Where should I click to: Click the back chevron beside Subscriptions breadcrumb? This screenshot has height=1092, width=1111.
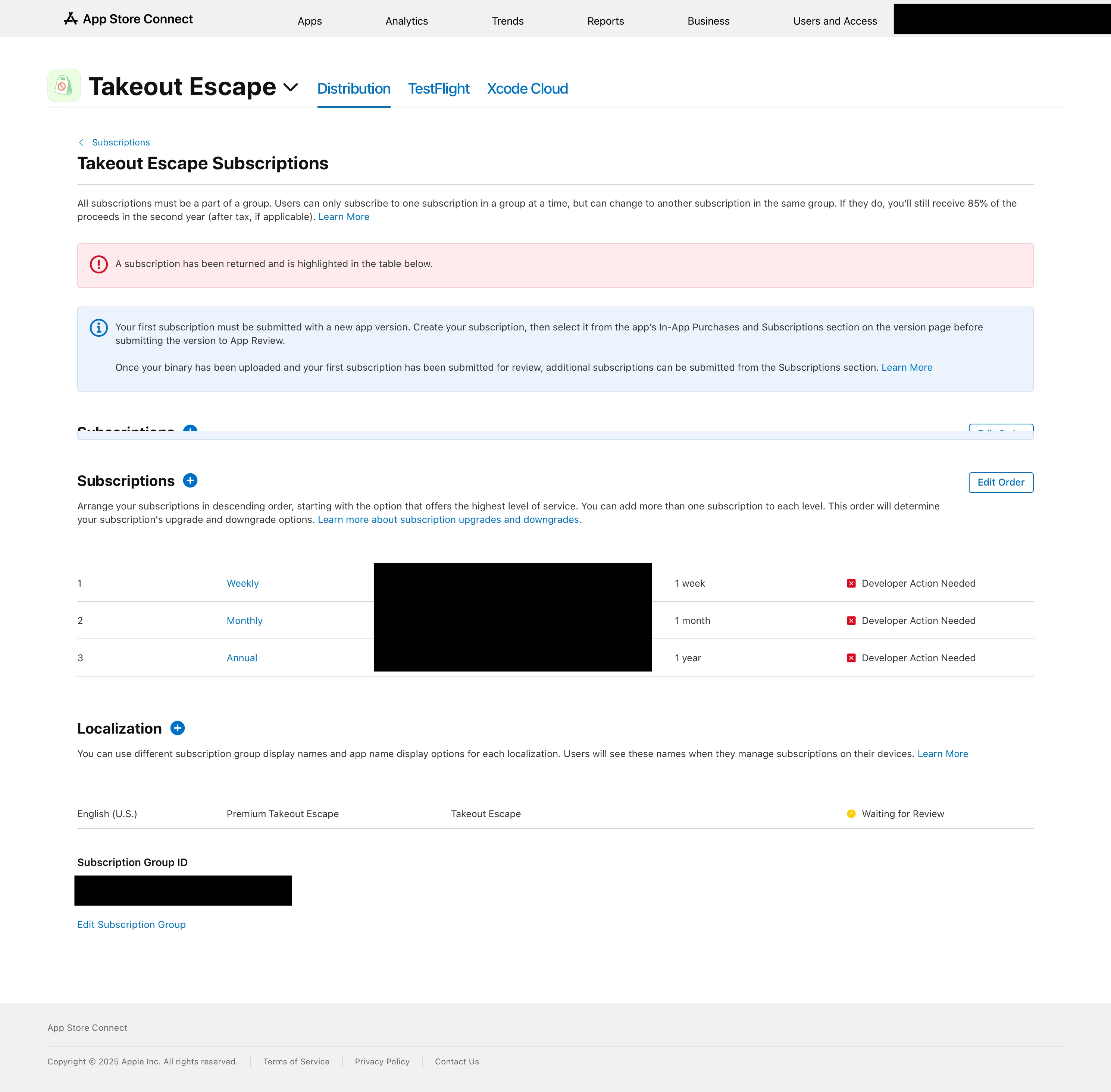[x=81, y=142]
